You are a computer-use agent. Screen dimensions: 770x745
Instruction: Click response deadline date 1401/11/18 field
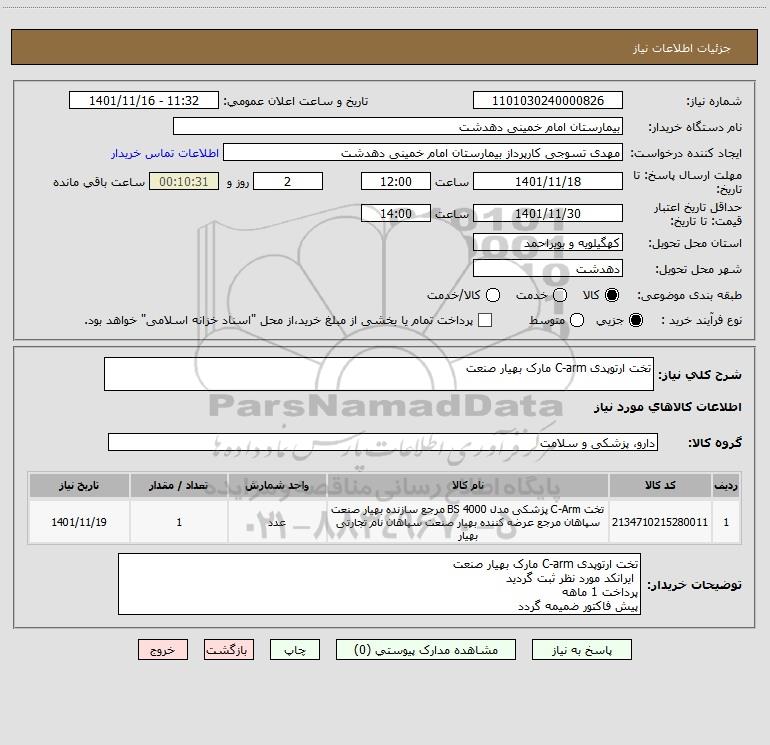[x=548, y=181]
